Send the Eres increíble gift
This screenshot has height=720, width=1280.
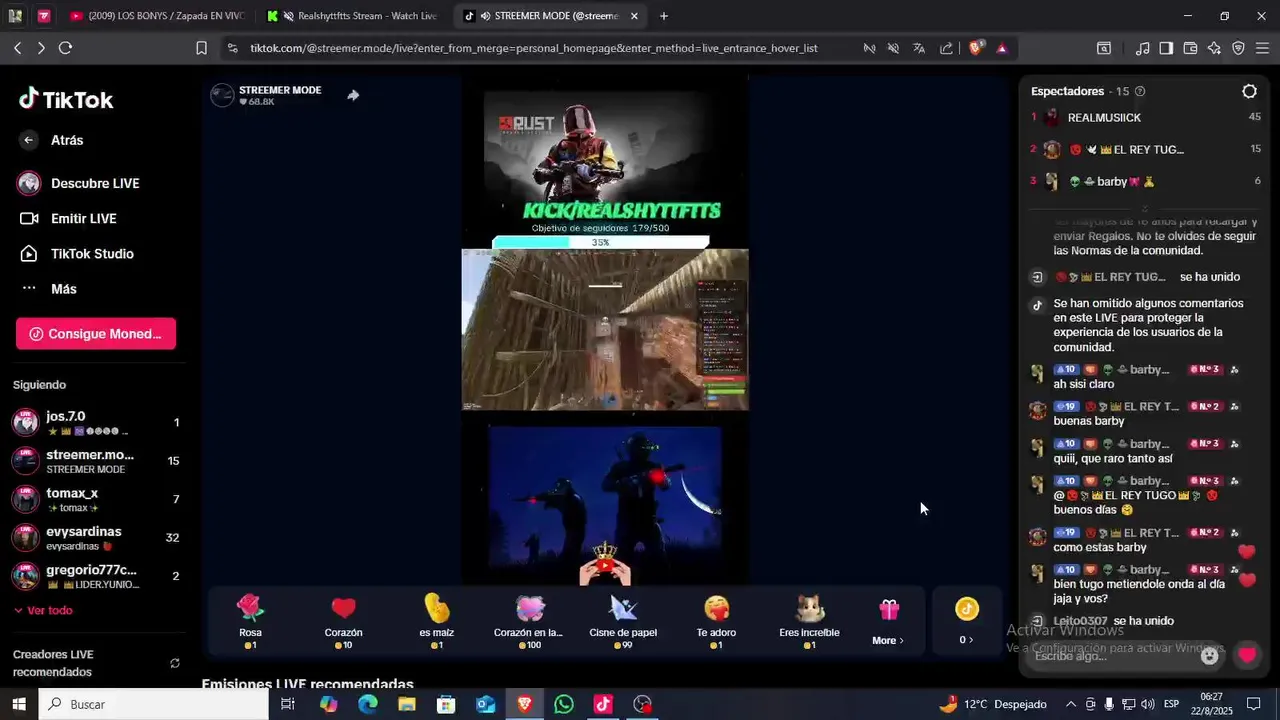(x=809, y=621)
